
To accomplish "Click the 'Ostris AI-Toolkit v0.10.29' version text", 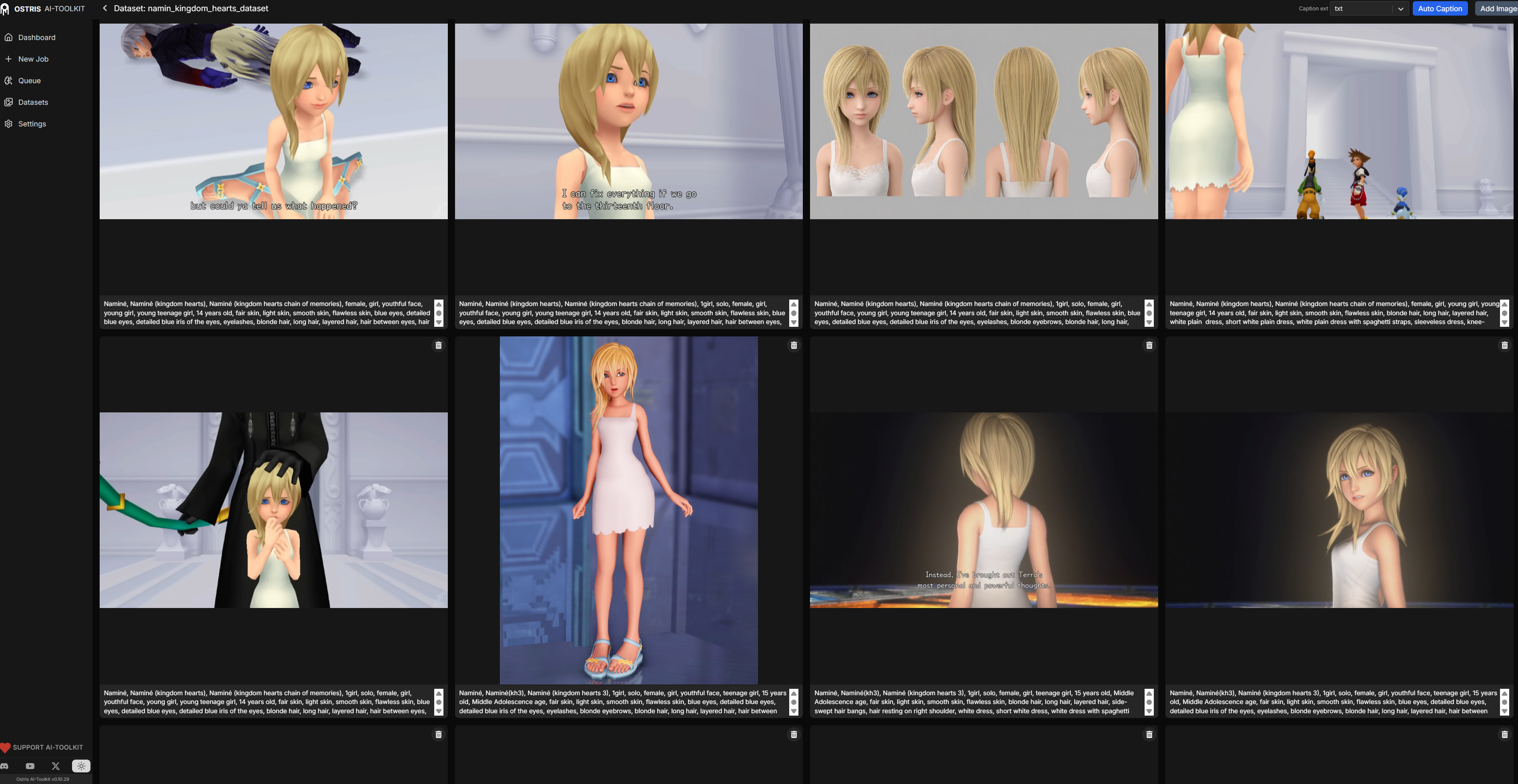I will pyautogui.click(x=42, y=779).
